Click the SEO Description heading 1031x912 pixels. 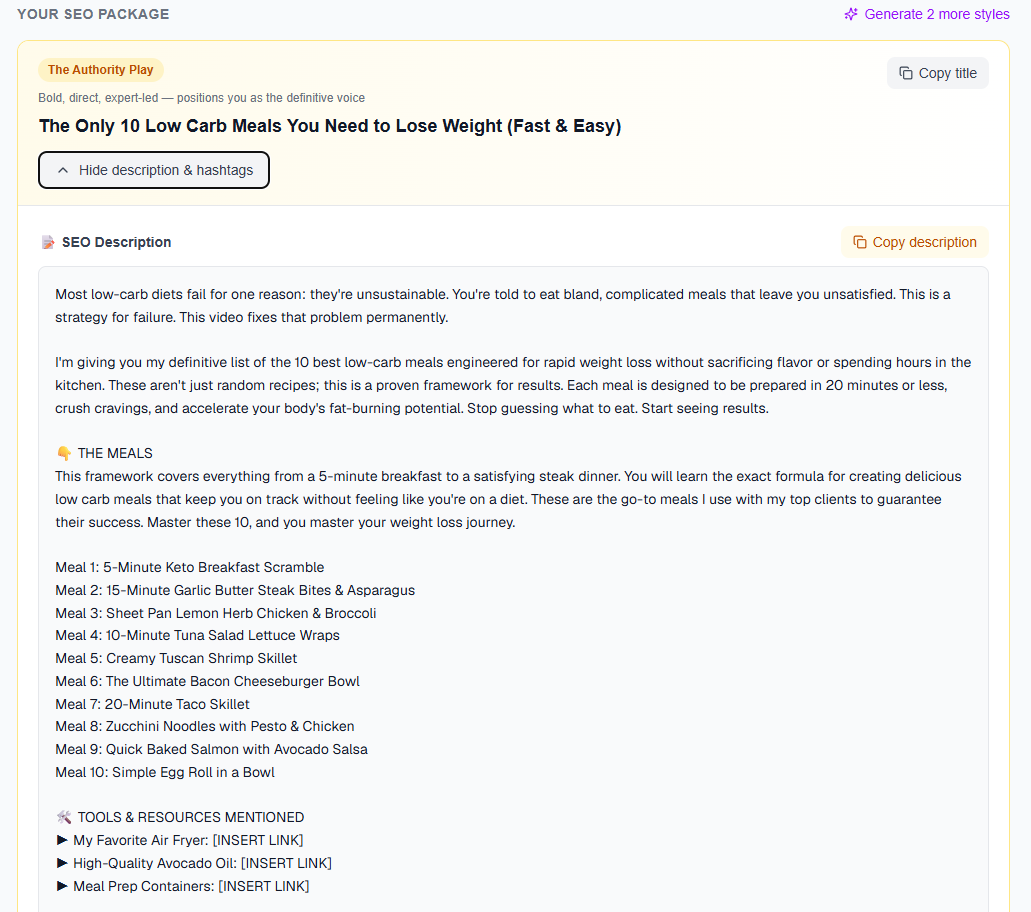pos(116,242)
